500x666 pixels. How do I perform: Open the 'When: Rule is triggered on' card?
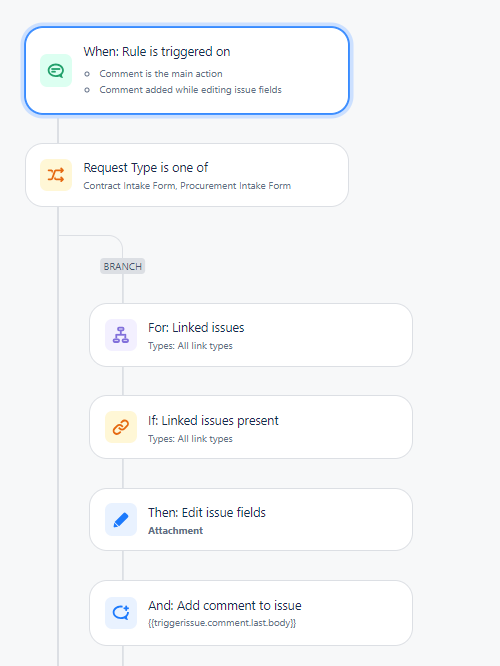187,71
